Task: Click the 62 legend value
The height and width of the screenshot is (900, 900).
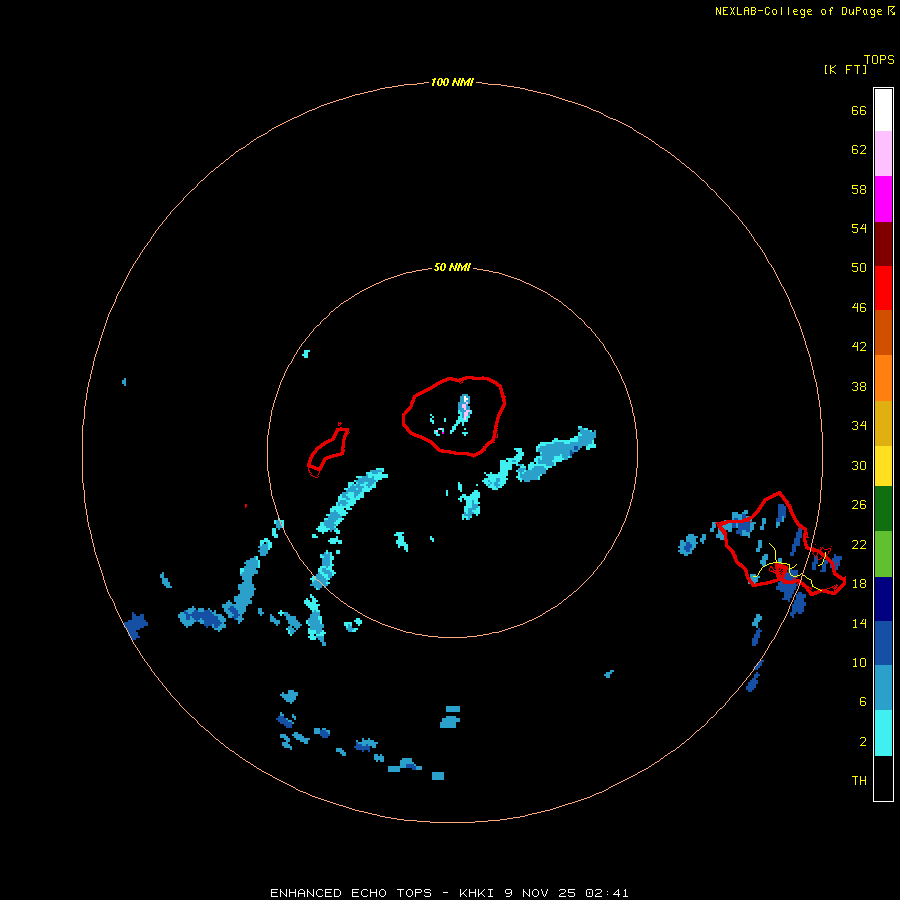Action: coord(859,150)
